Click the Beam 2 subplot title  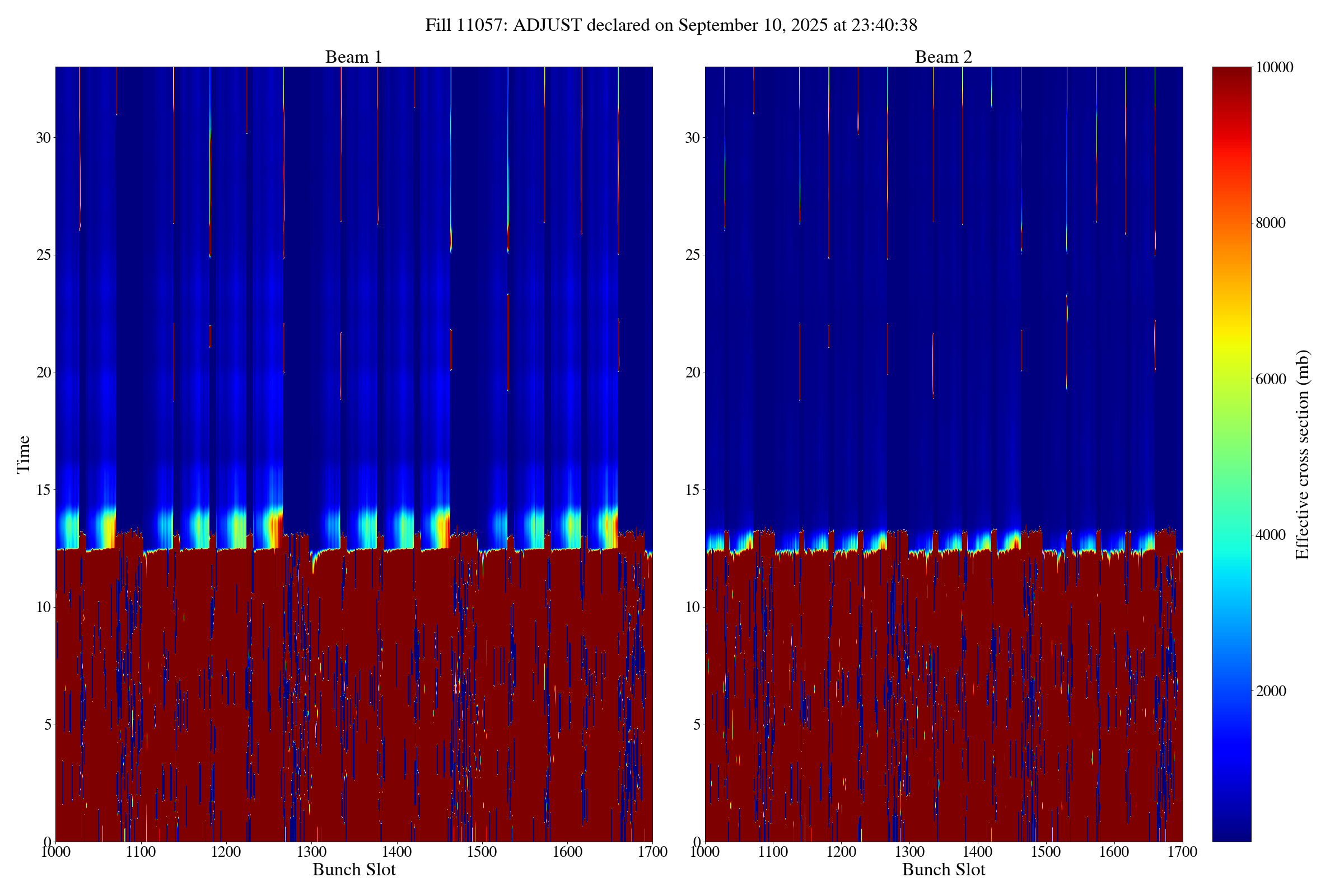pyautogui.click(x=943, y=57)
